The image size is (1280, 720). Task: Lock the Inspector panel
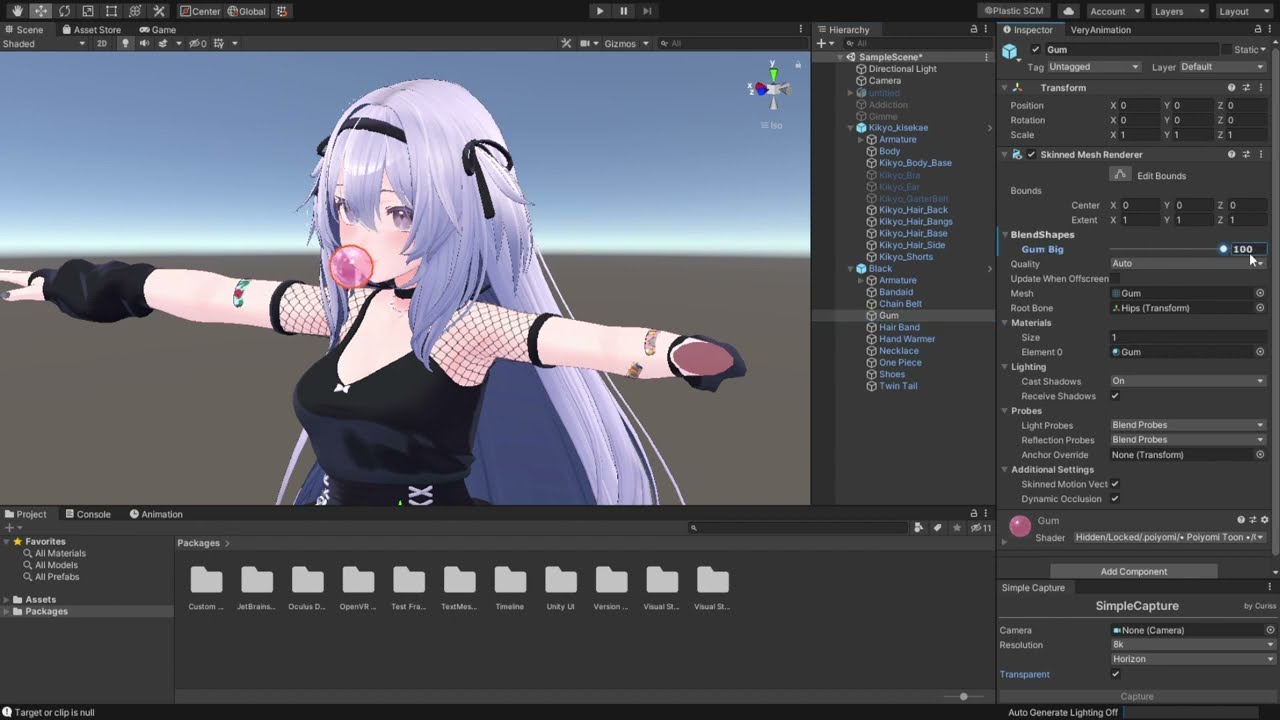coord(1259,30)
